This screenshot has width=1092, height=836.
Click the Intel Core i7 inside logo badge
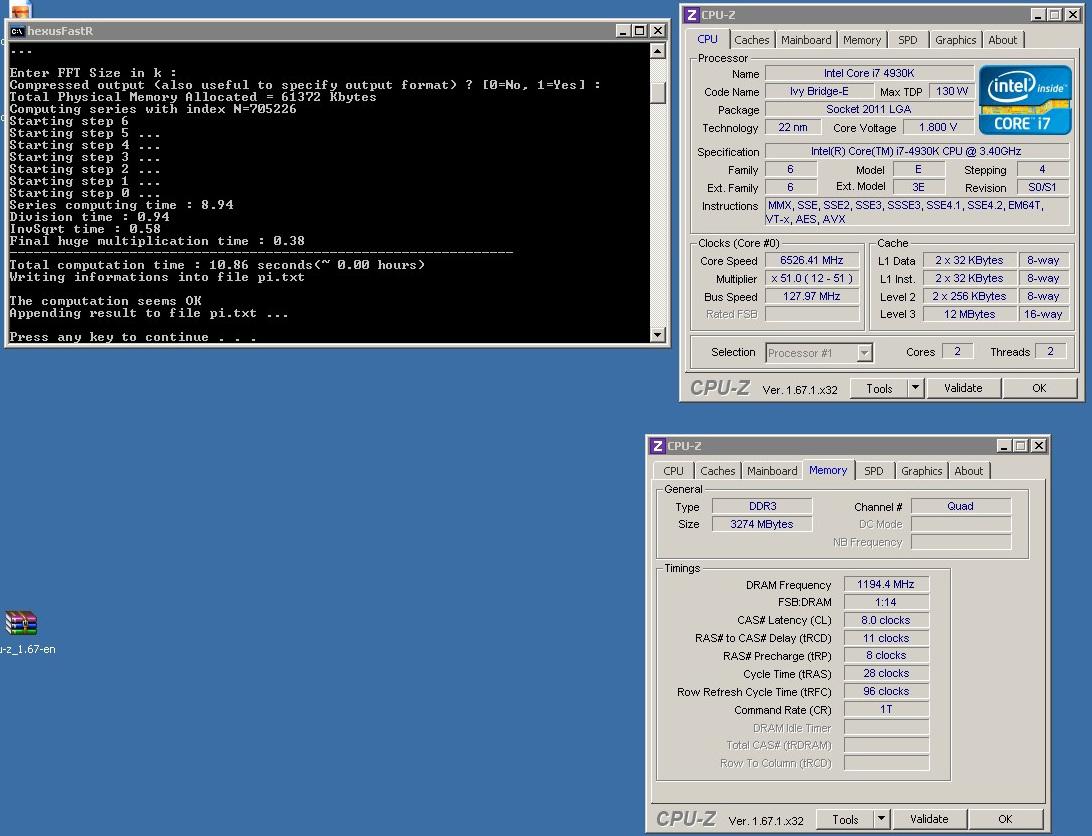click(1024, 100)
